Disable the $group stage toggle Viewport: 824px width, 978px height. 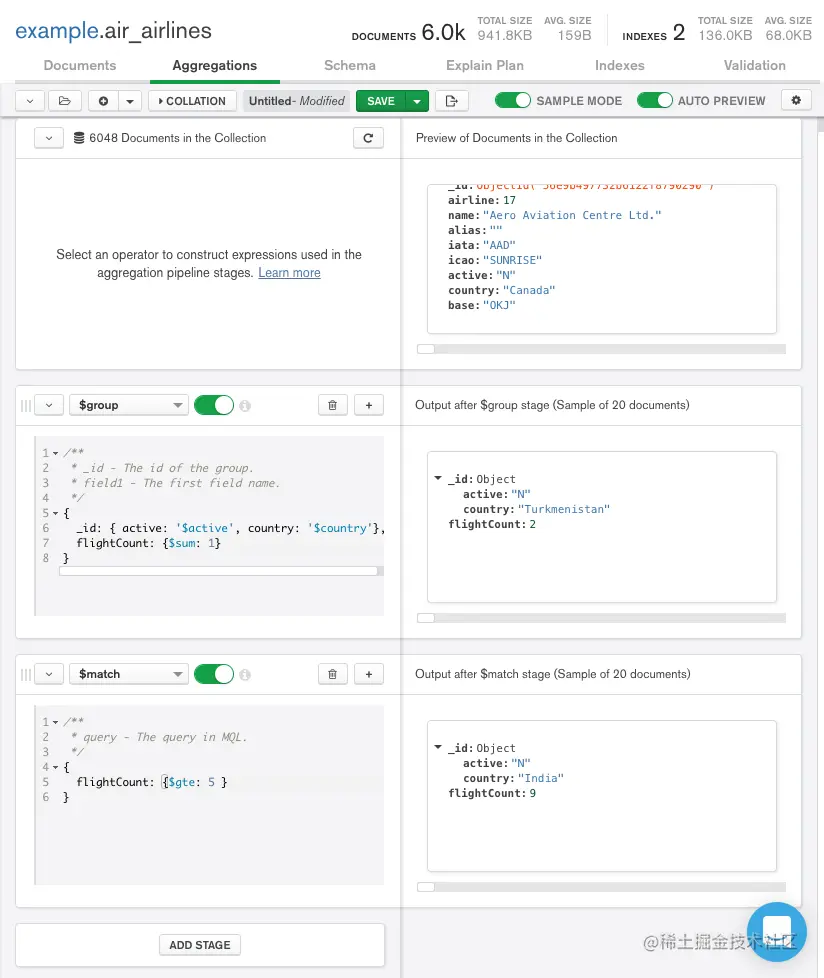point(214,405)
